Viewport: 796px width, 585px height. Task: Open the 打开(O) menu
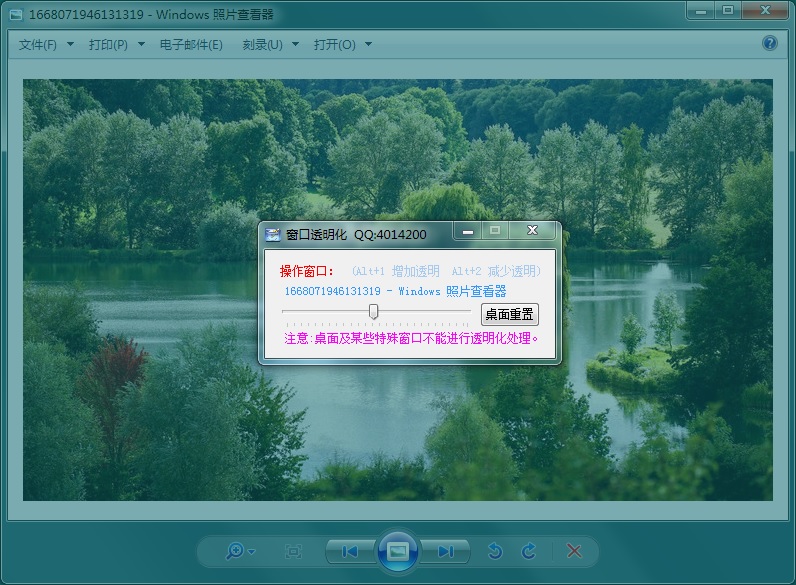(335, 45)
